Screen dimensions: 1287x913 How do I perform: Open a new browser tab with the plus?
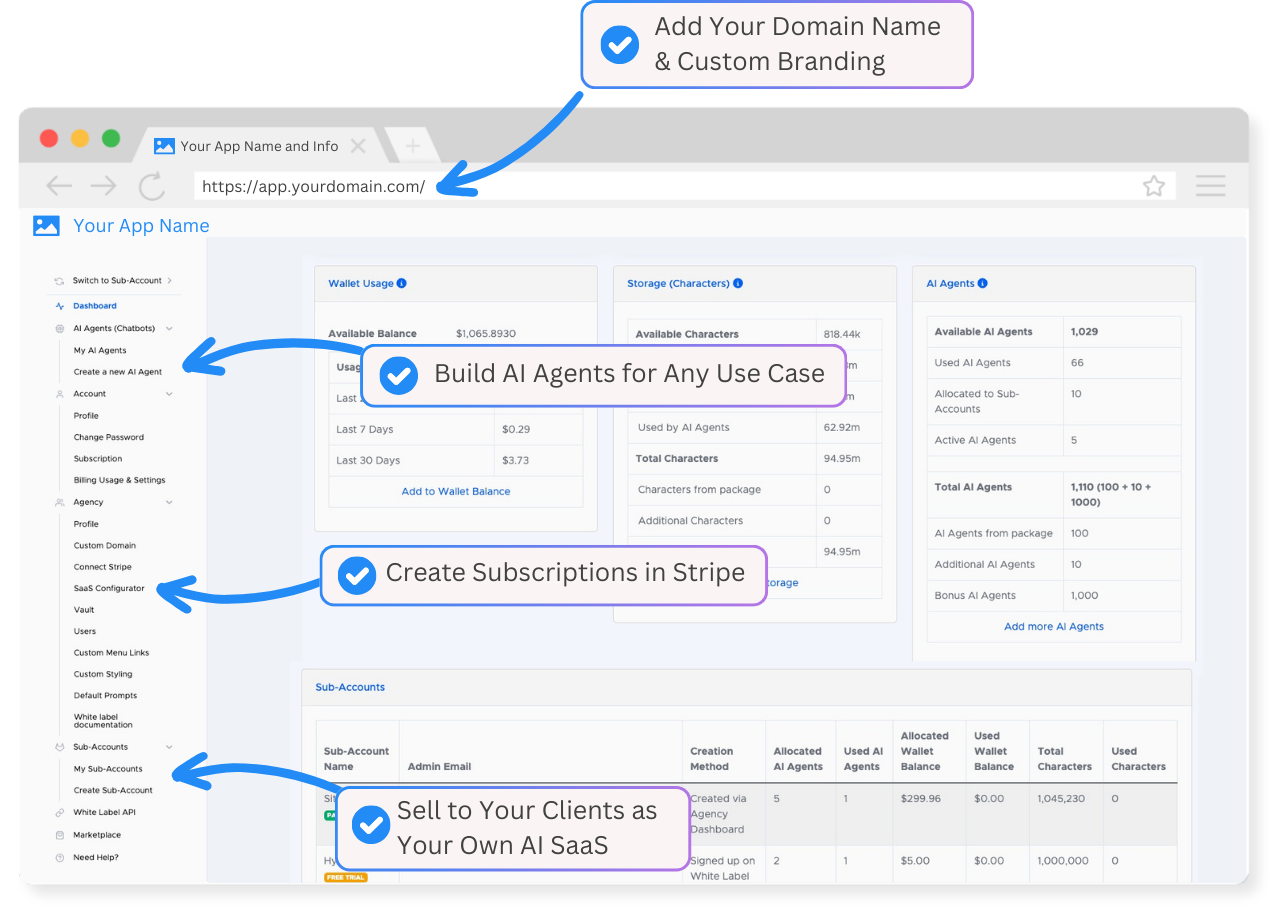point(411,147)
